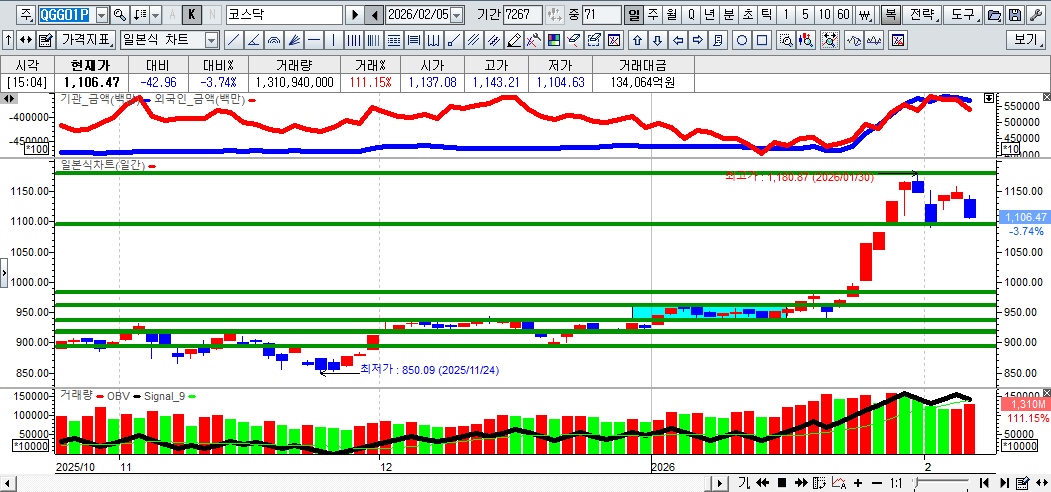Click the save chart floppy disk icon
Viewport: 1051px width, 492px height.
pos(1014,15)
